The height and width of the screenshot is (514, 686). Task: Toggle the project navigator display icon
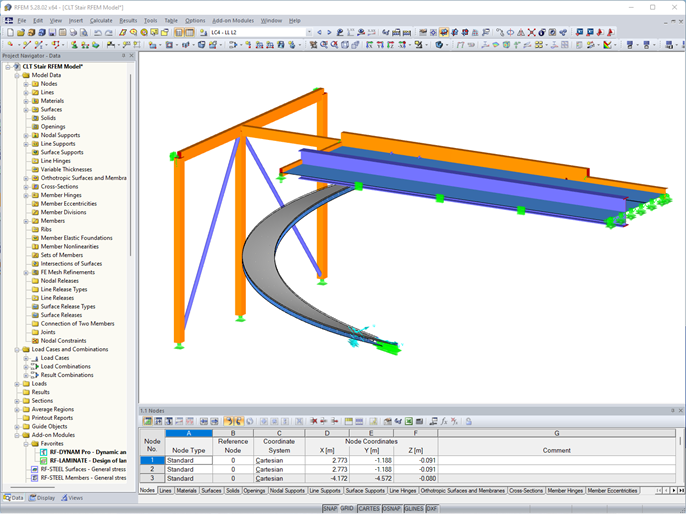(179, 32)
